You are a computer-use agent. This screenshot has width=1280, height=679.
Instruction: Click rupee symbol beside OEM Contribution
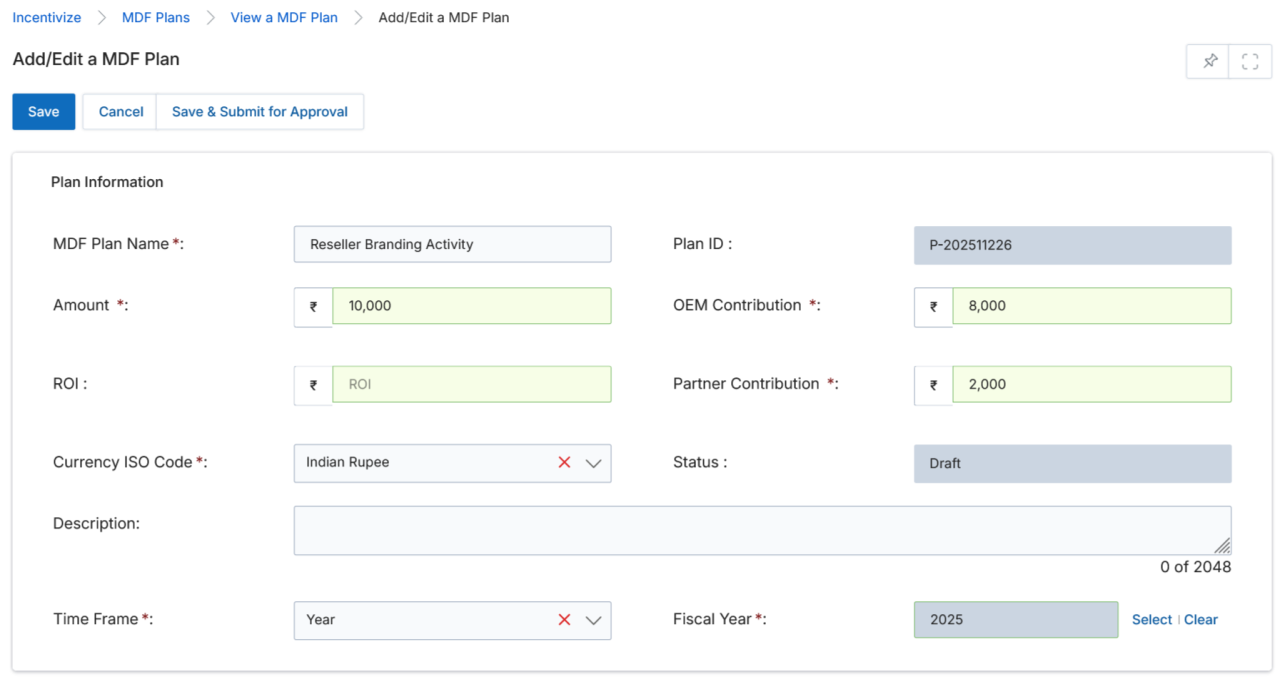(933, 307)
